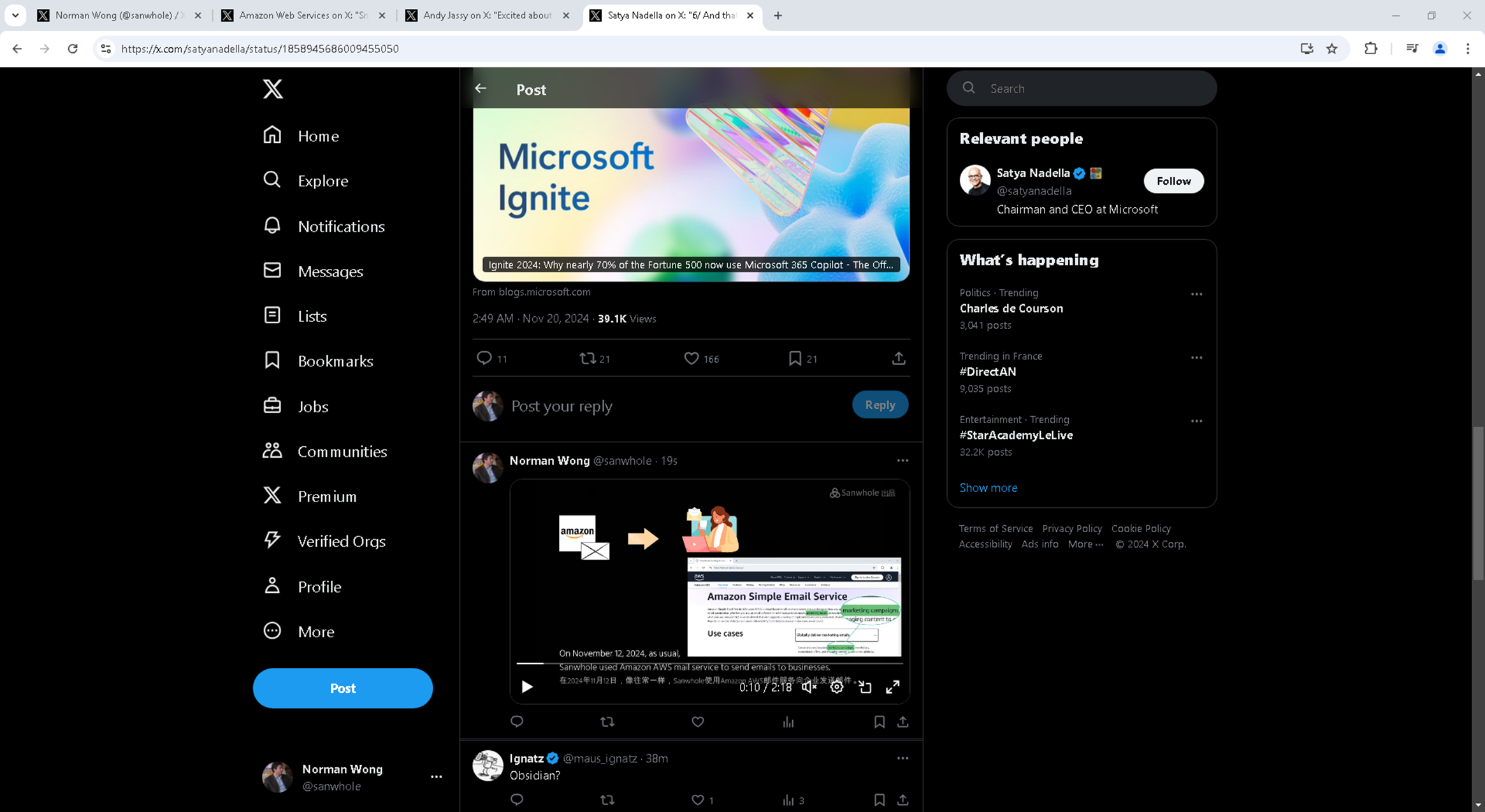Viewport: 1485px width, 812px height.
Task: Open Messages in sidebar
Action: 313,271
